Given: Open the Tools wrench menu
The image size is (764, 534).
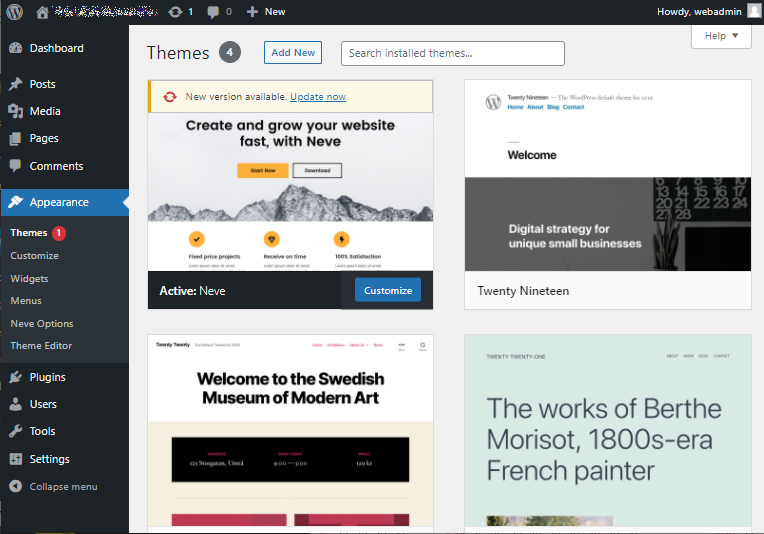Looking at the screenshot, I should pyautogui.click(x=15, y=431).
